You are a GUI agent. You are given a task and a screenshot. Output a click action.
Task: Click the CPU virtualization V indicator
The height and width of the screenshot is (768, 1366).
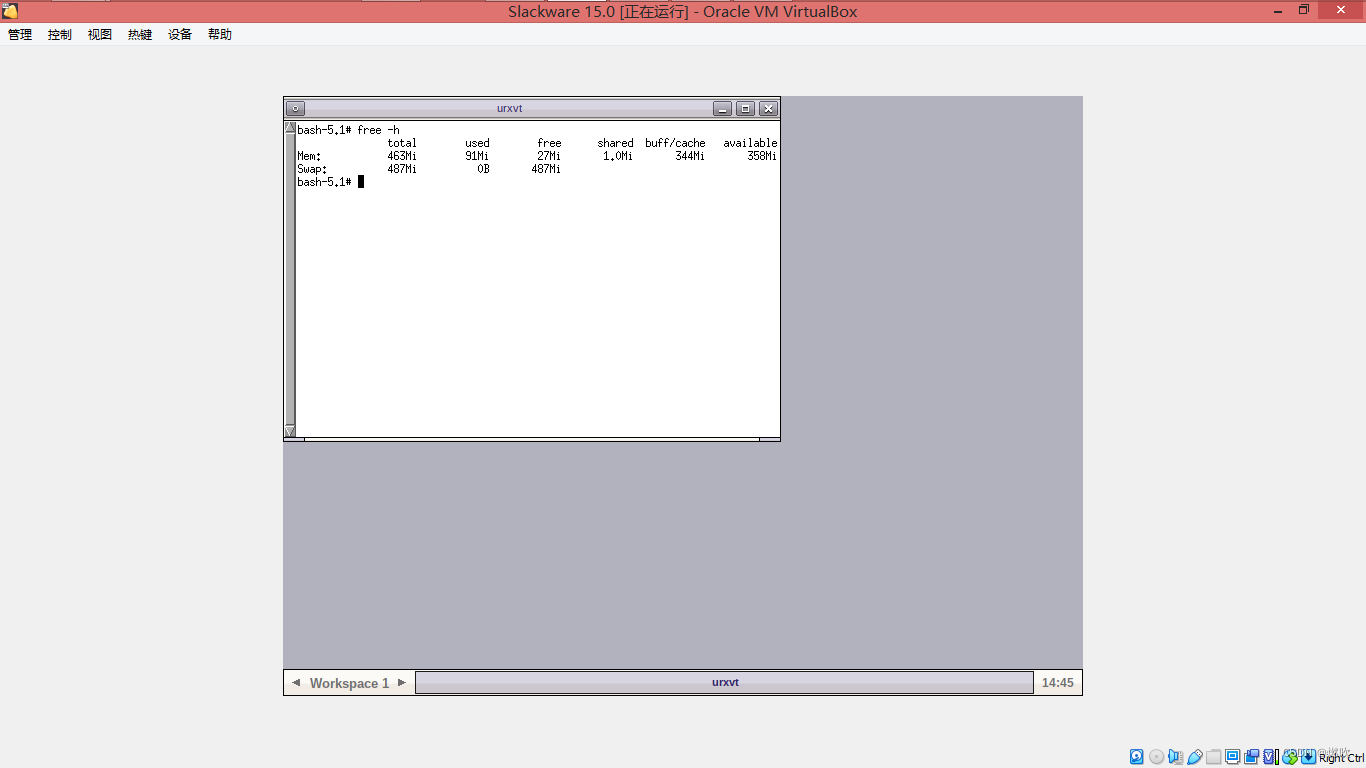pos(1269,757)
